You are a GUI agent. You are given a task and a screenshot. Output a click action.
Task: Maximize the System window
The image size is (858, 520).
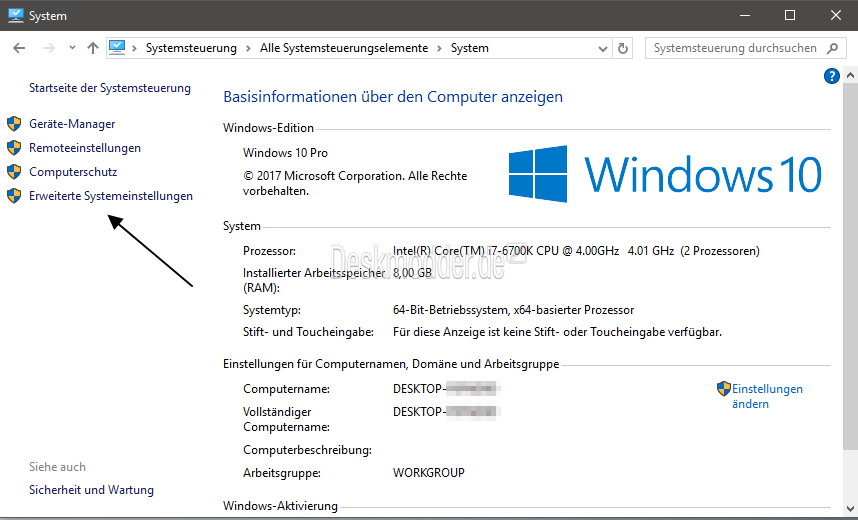(790, 15)
